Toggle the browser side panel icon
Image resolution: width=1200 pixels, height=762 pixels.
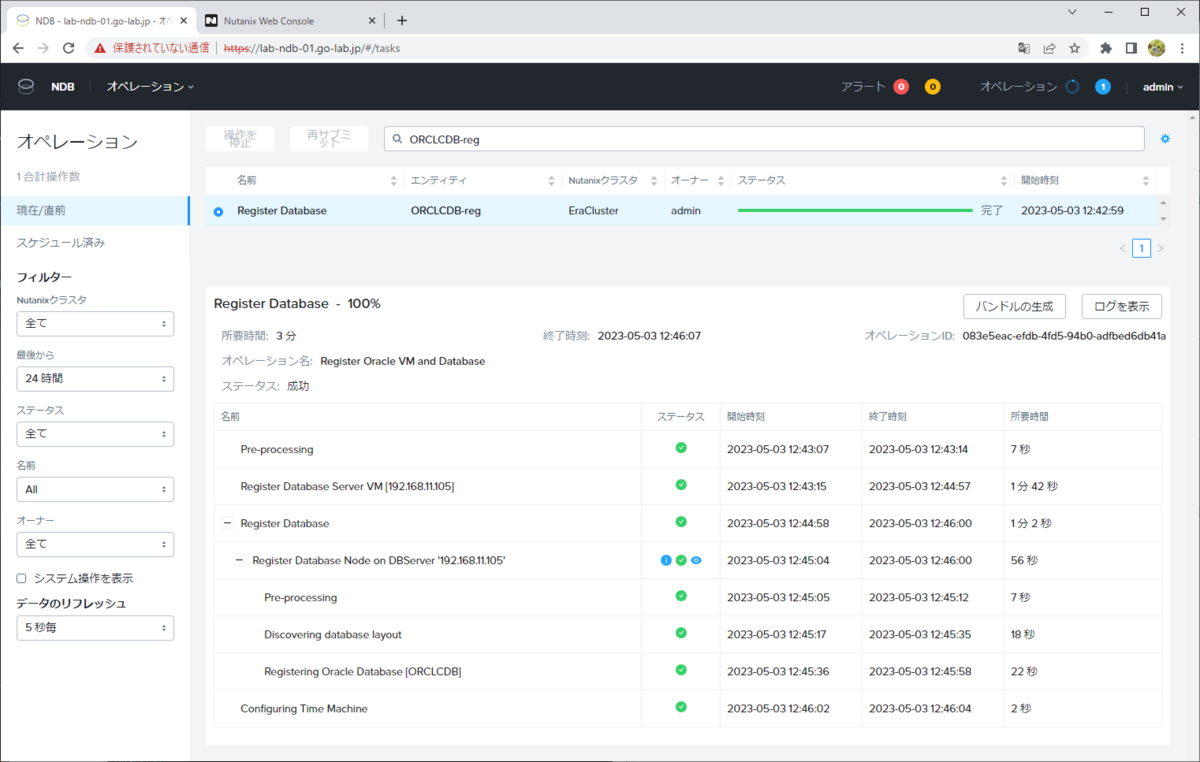[1131, 48]
